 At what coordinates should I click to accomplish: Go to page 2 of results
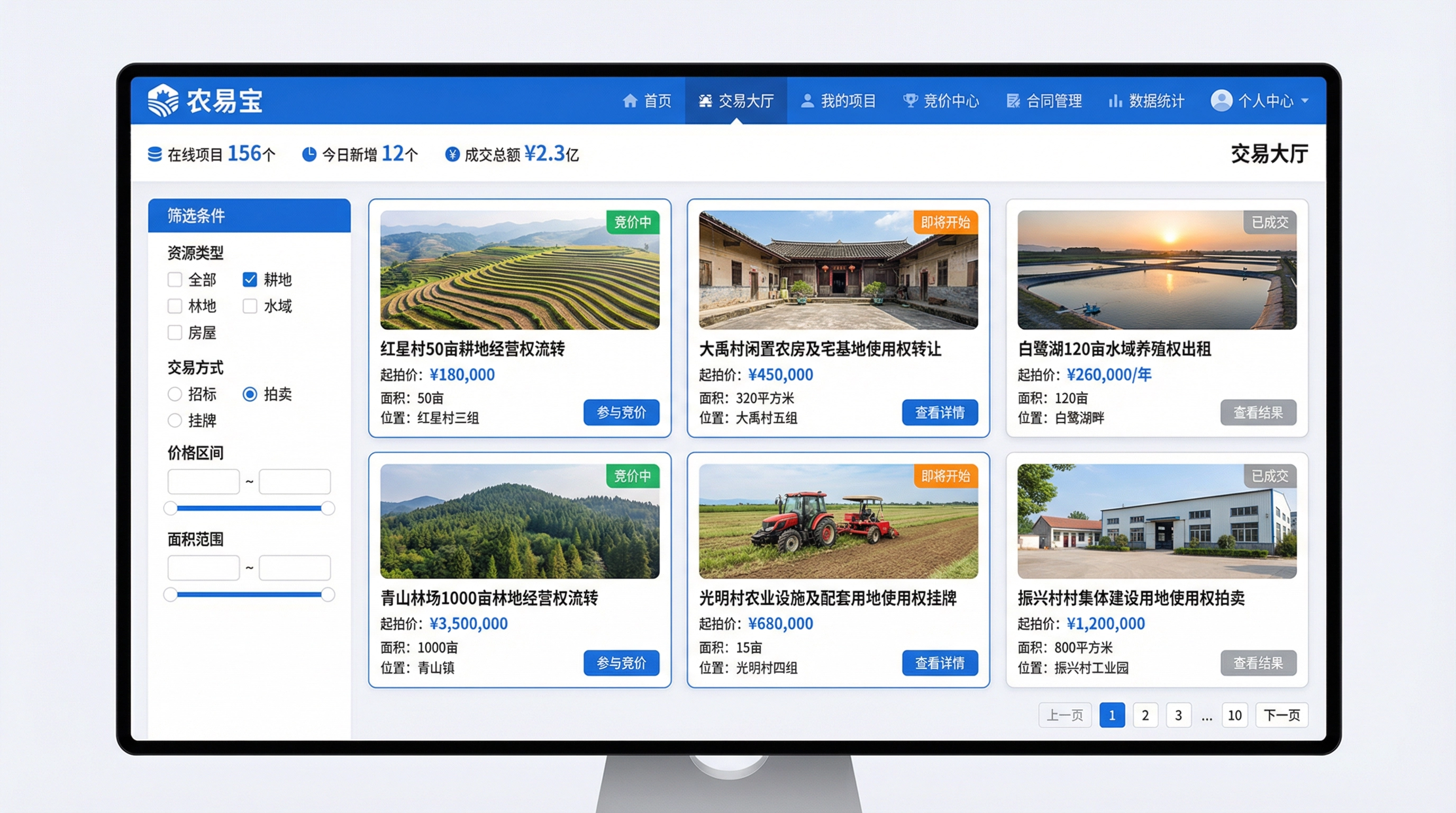tap(1145, 715)
